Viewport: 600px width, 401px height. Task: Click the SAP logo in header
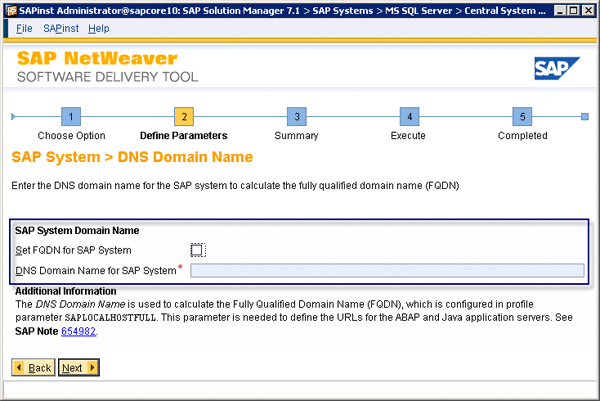[557, 68]
